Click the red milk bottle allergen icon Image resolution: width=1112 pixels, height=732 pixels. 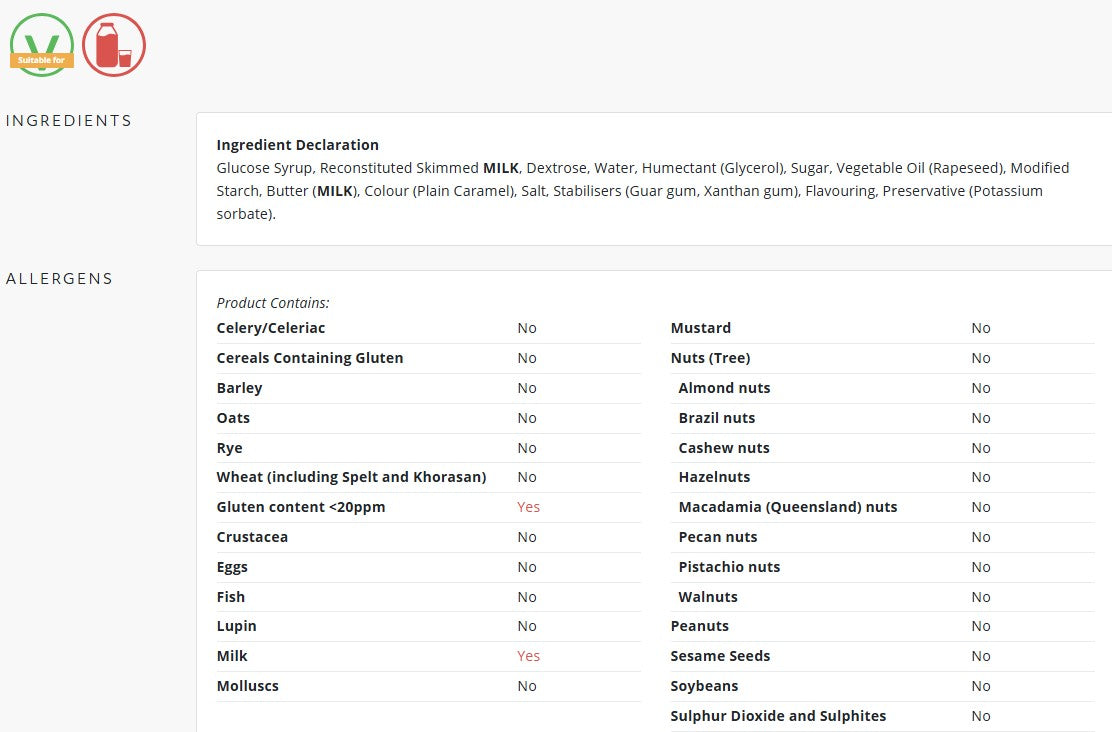(x=114, y=45)
